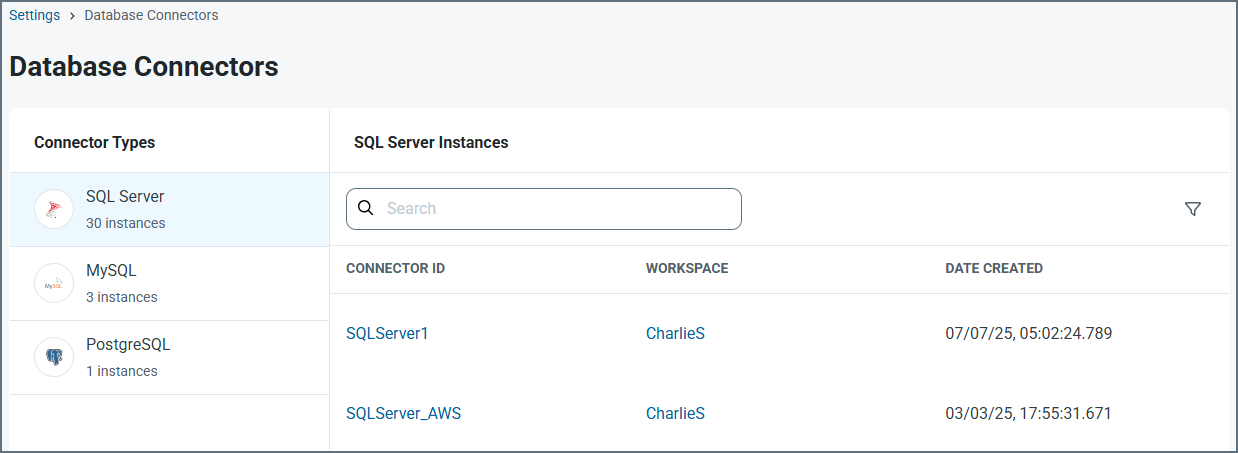1238x453 pixels.
Task: Open CharlieS workspace in SQLServer1 row
Action: tap(675, 334)
